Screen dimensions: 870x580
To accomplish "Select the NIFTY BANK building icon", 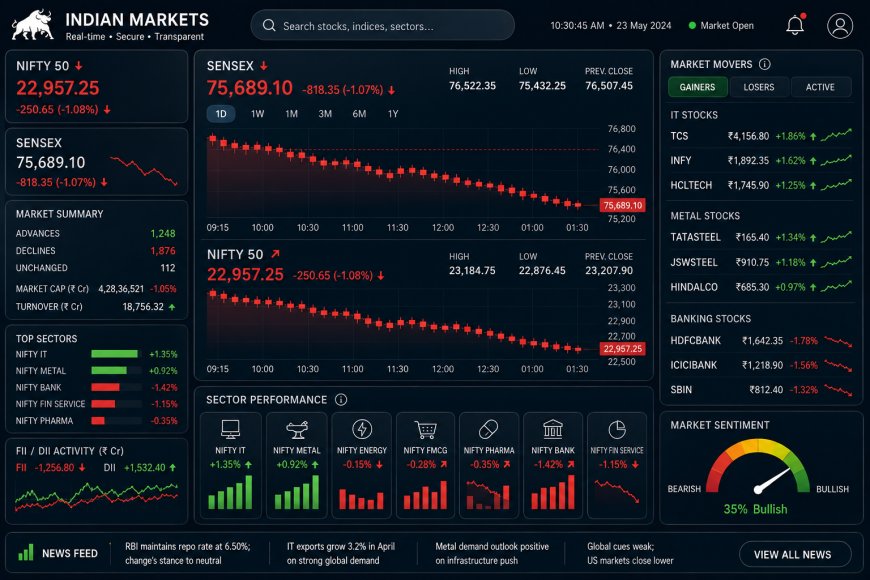I will pyautogui.click(x=553, y=429).
